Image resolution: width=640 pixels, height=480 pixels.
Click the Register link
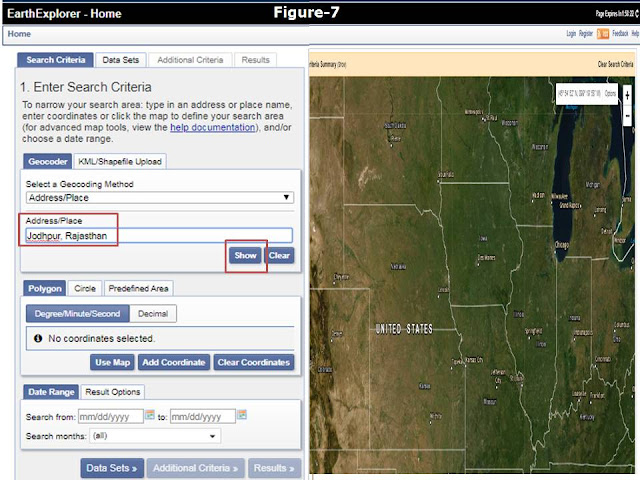586,33
